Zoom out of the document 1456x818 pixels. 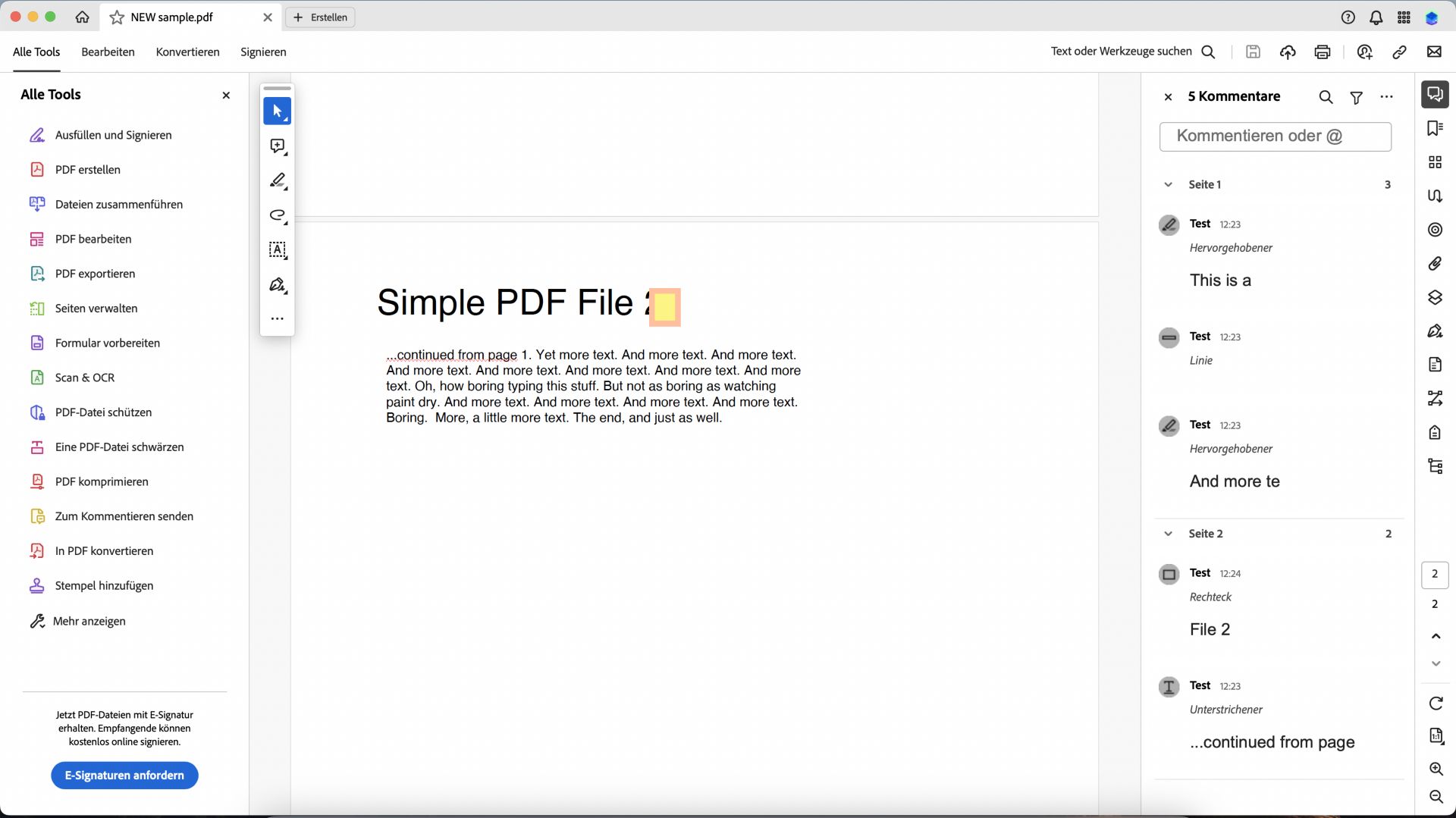point(1436,797)
